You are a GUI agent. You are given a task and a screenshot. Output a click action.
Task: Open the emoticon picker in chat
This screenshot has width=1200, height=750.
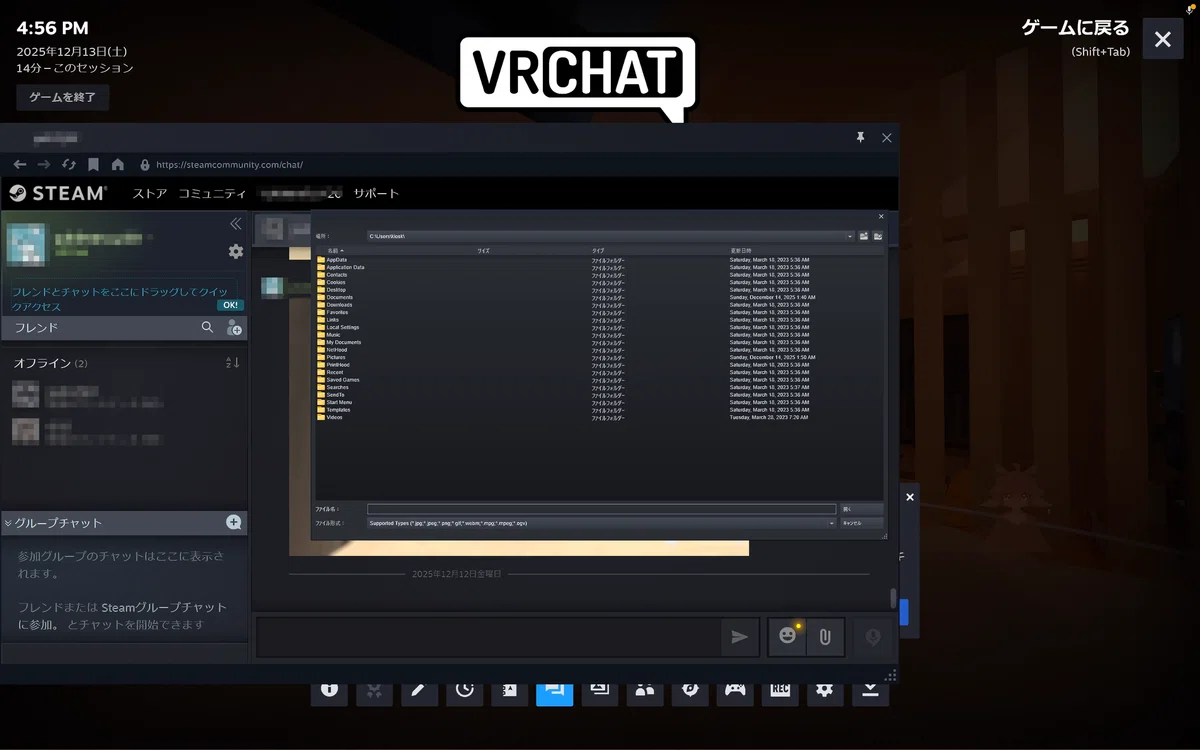click(x=788, y=636)
